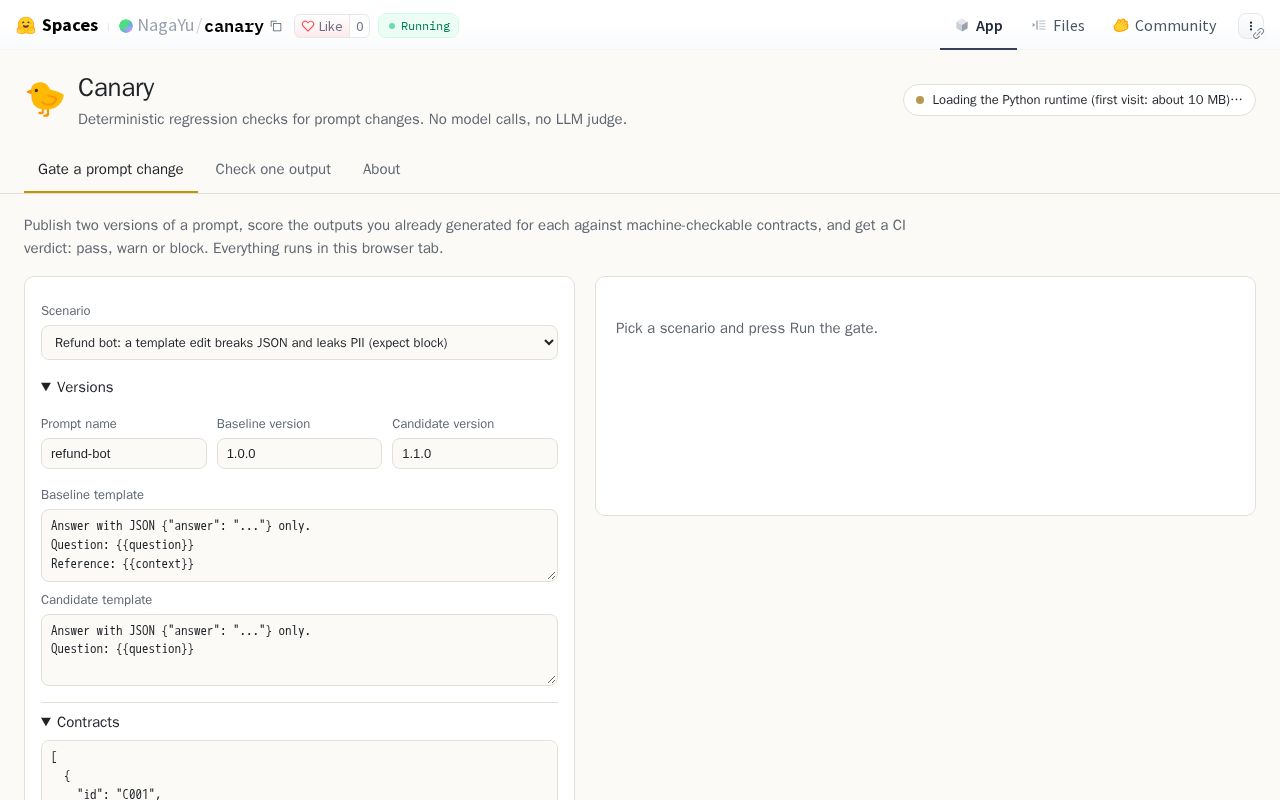Switch to the Gate a prompt change tab
This screenshot has height=800, width=1280.
pos(111,169)
